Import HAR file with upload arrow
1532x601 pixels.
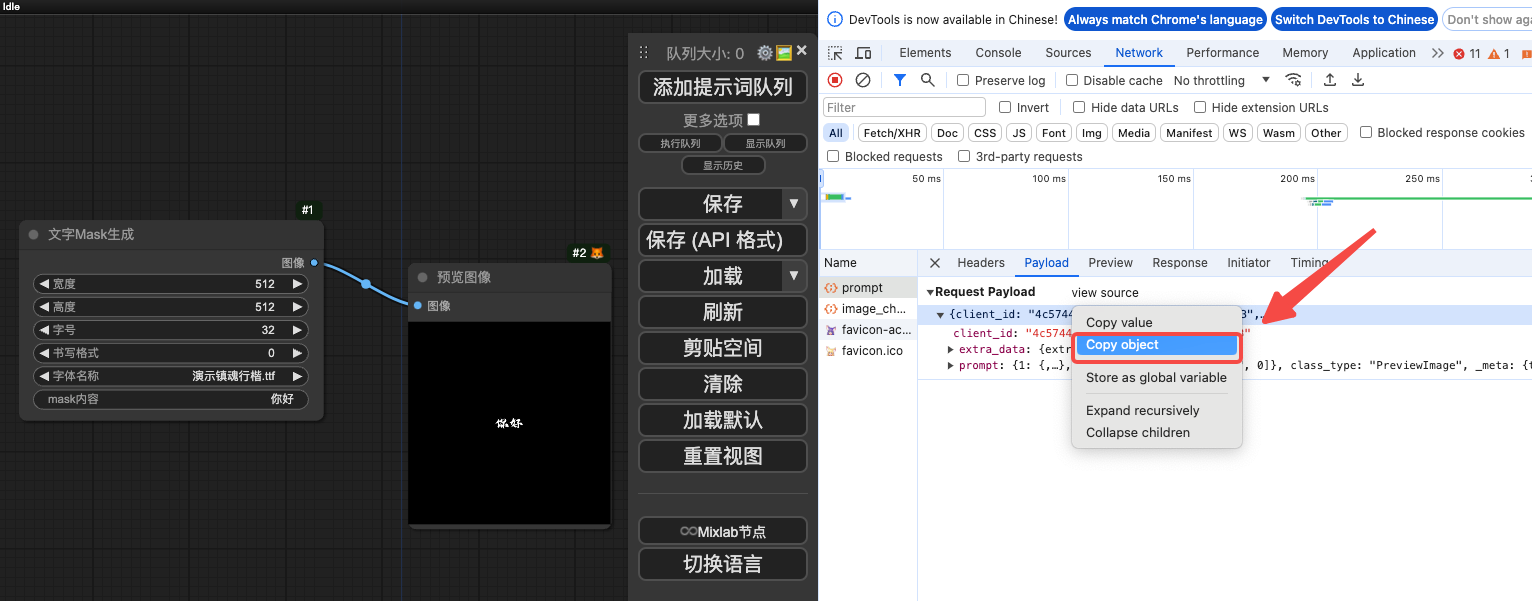pos(1330,80)
